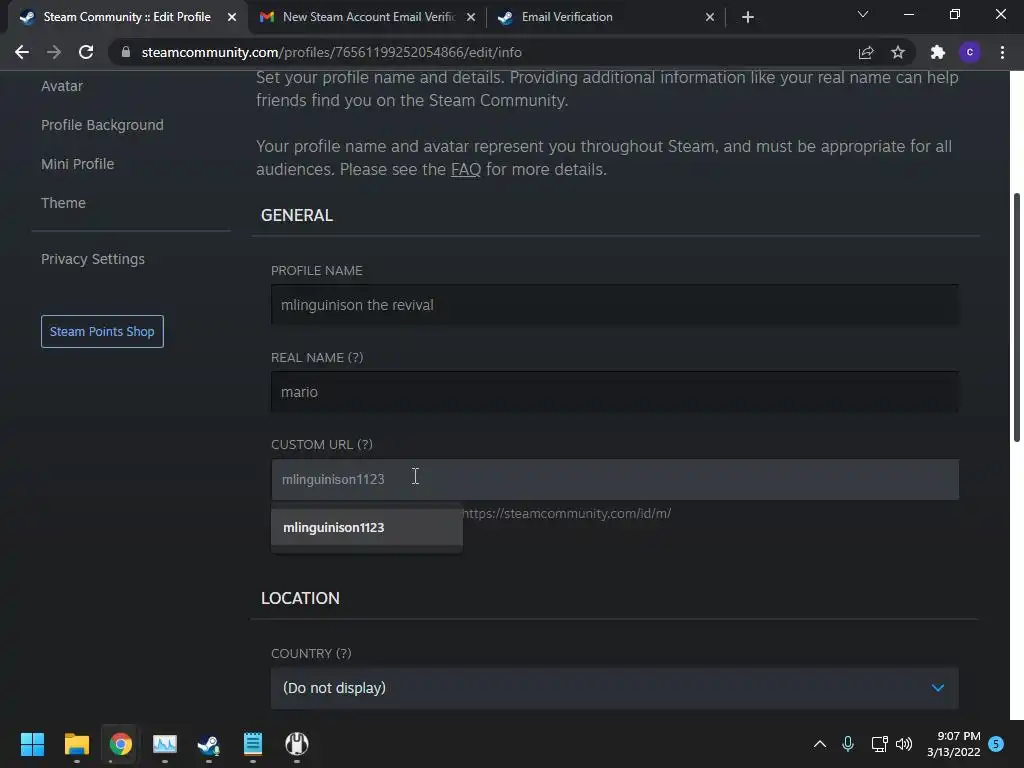Click the Profile Name input field
Viewport: 1024px width, 768px height.
click(615, 305)
